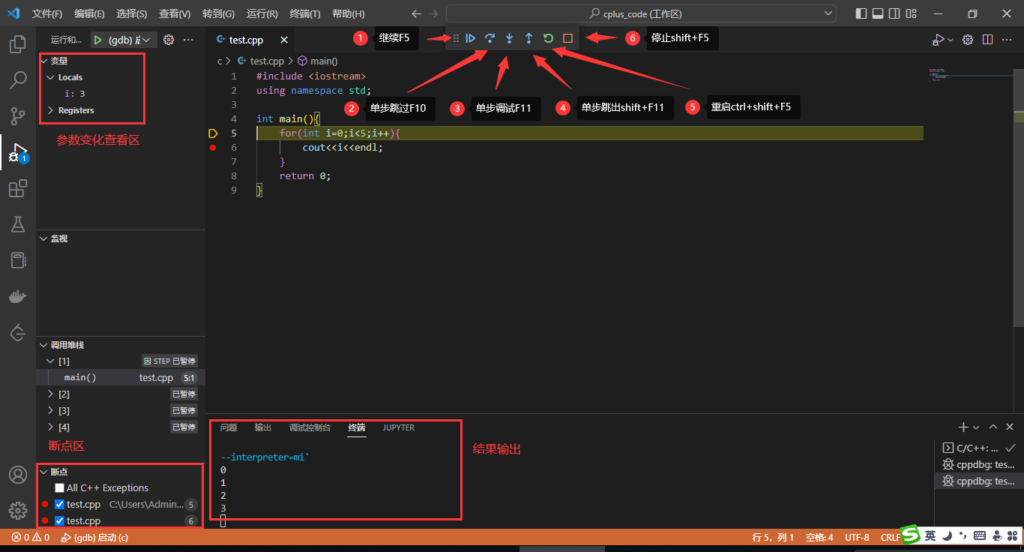
Task: Enable All C++ Exceptions checkbox
Action: pyautogui.click(x=60, y=488)
